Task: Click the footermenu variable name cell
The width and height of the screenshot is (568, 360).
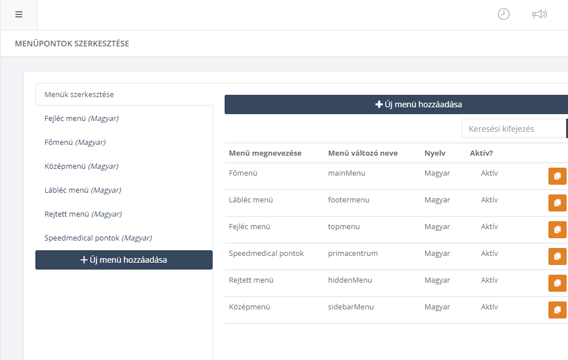Action: [348, 200]
